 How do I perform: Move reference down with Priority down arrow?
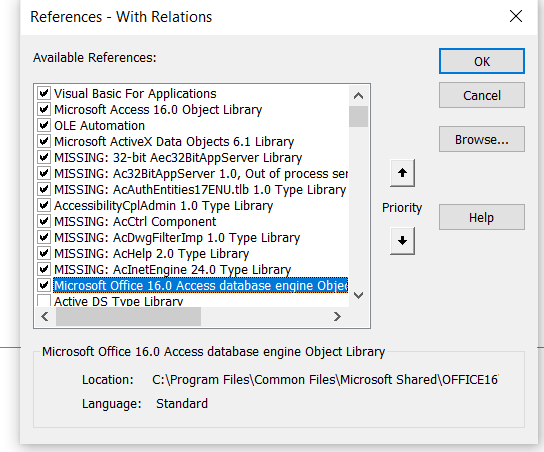(x=402, y=241)
